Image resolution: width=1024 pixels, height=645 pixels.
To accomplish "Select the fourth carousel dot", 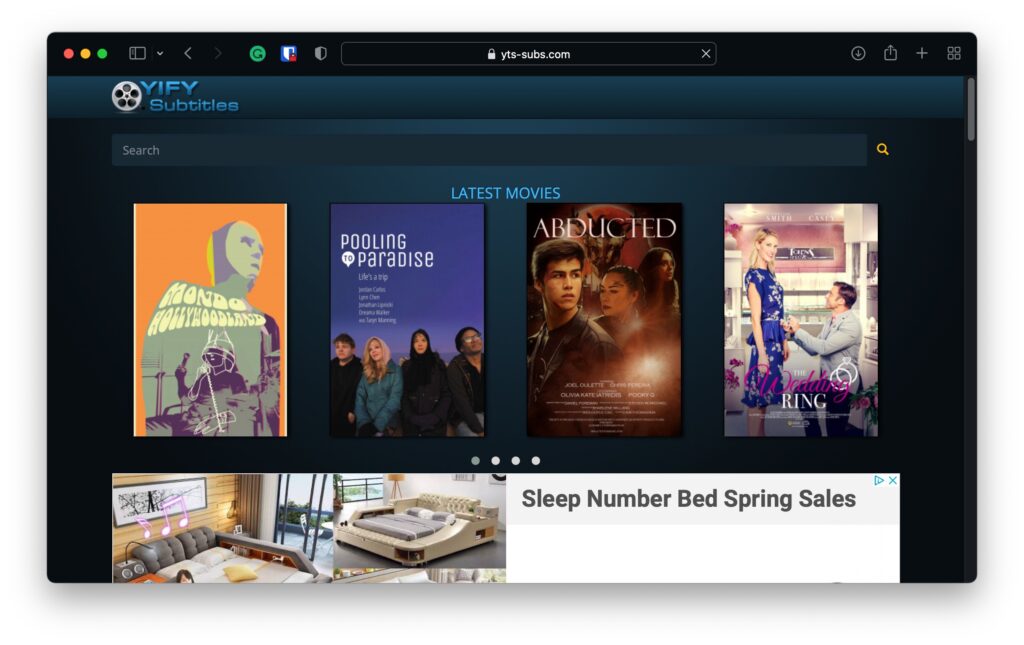I will pos(536,461).
